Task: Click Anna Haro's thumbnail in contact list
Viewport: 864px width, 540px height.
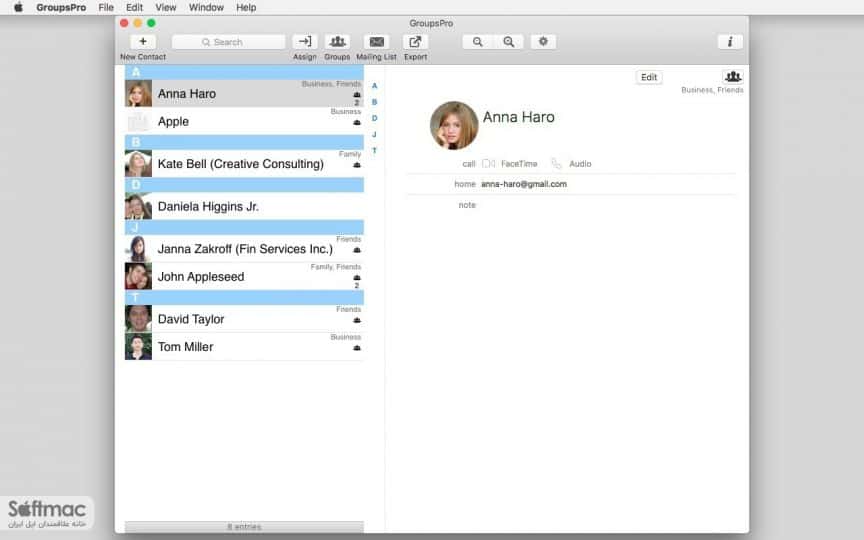Action: 138,94
